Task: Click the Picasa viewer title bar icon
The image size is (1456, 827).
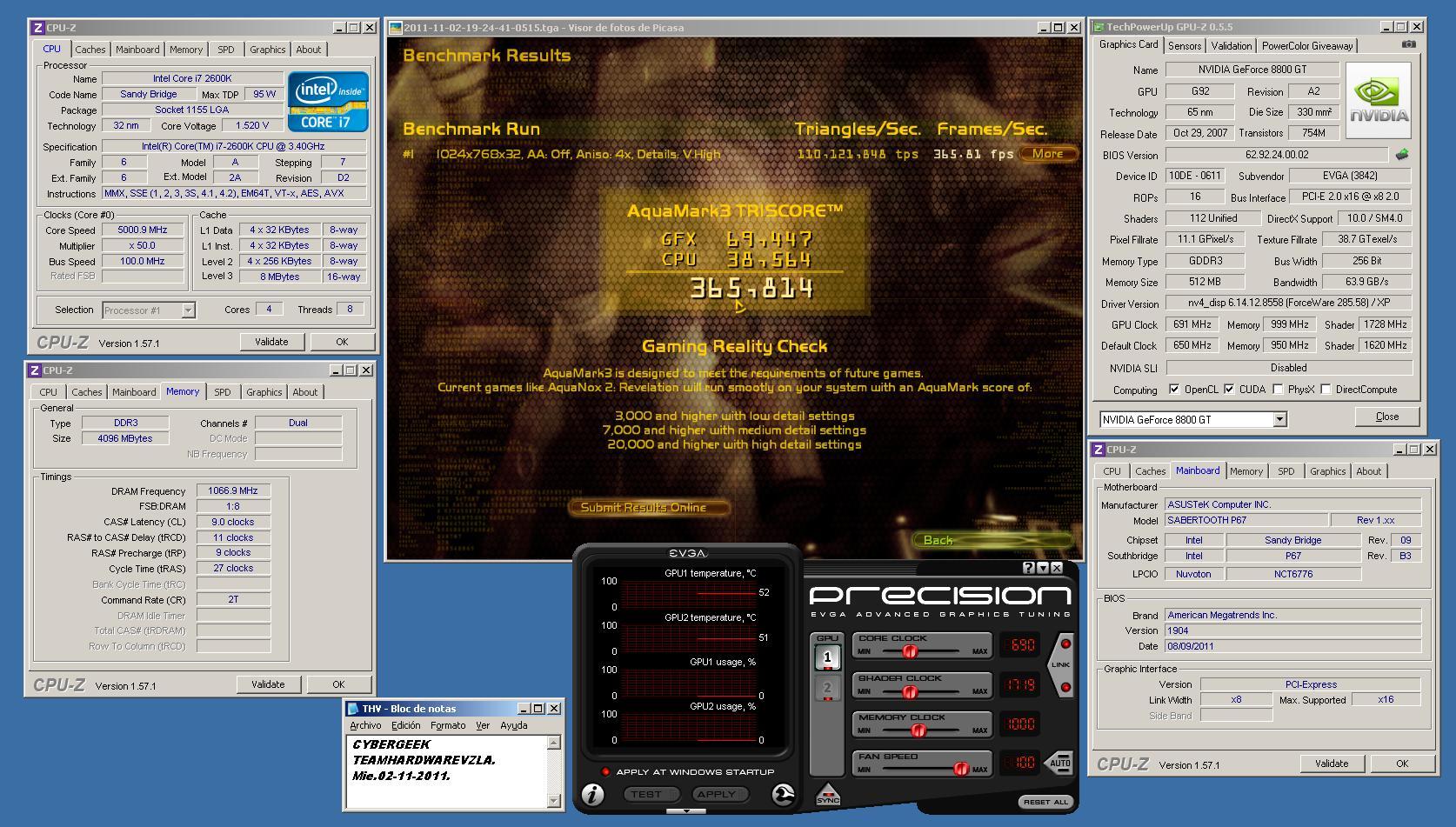Action: pyautogui.click(x=396, y=28)
